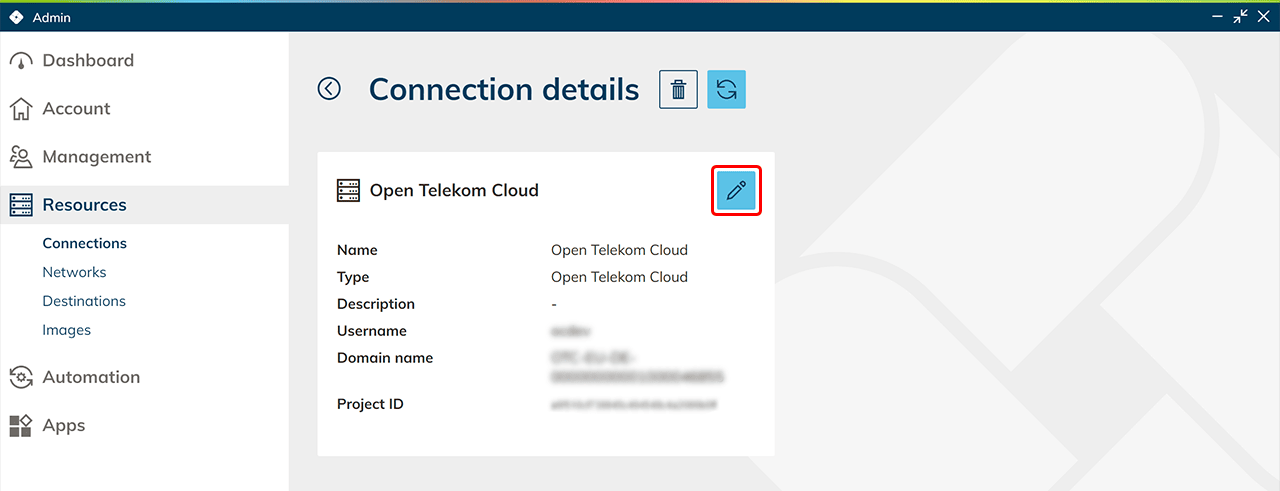Expand the Management menu section
1280x491 pixels.
(96, 157)
